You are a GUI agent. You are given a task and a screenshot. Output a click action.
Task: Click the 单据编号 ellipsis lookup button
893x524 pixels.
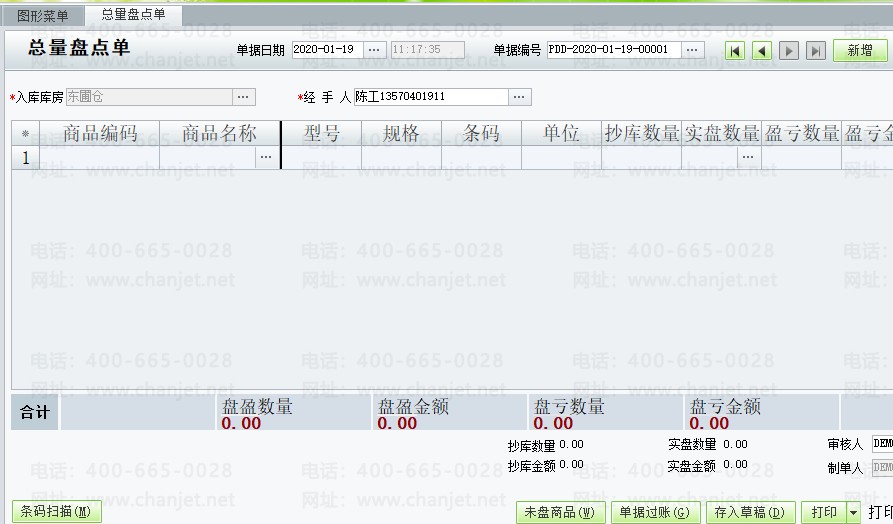(x=693, y=49)
